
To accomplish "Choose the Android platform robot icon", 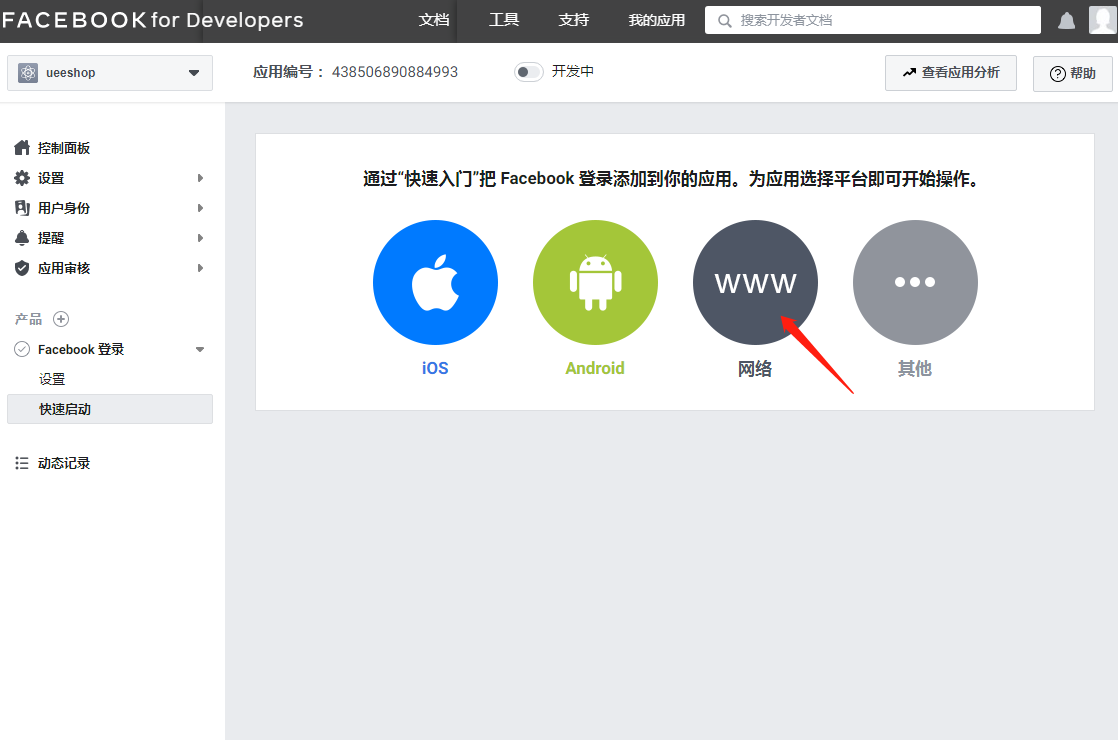I will pos(595,282).
